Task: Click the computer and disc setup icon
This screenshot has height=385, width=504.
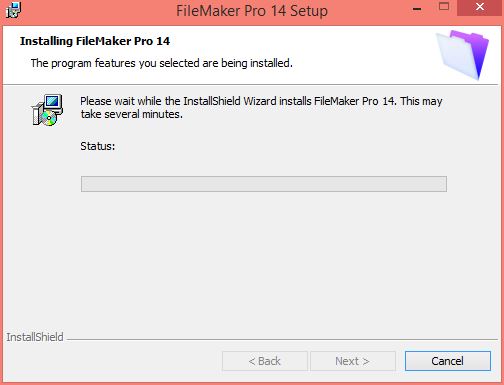Action: click(x=47, y=110)
